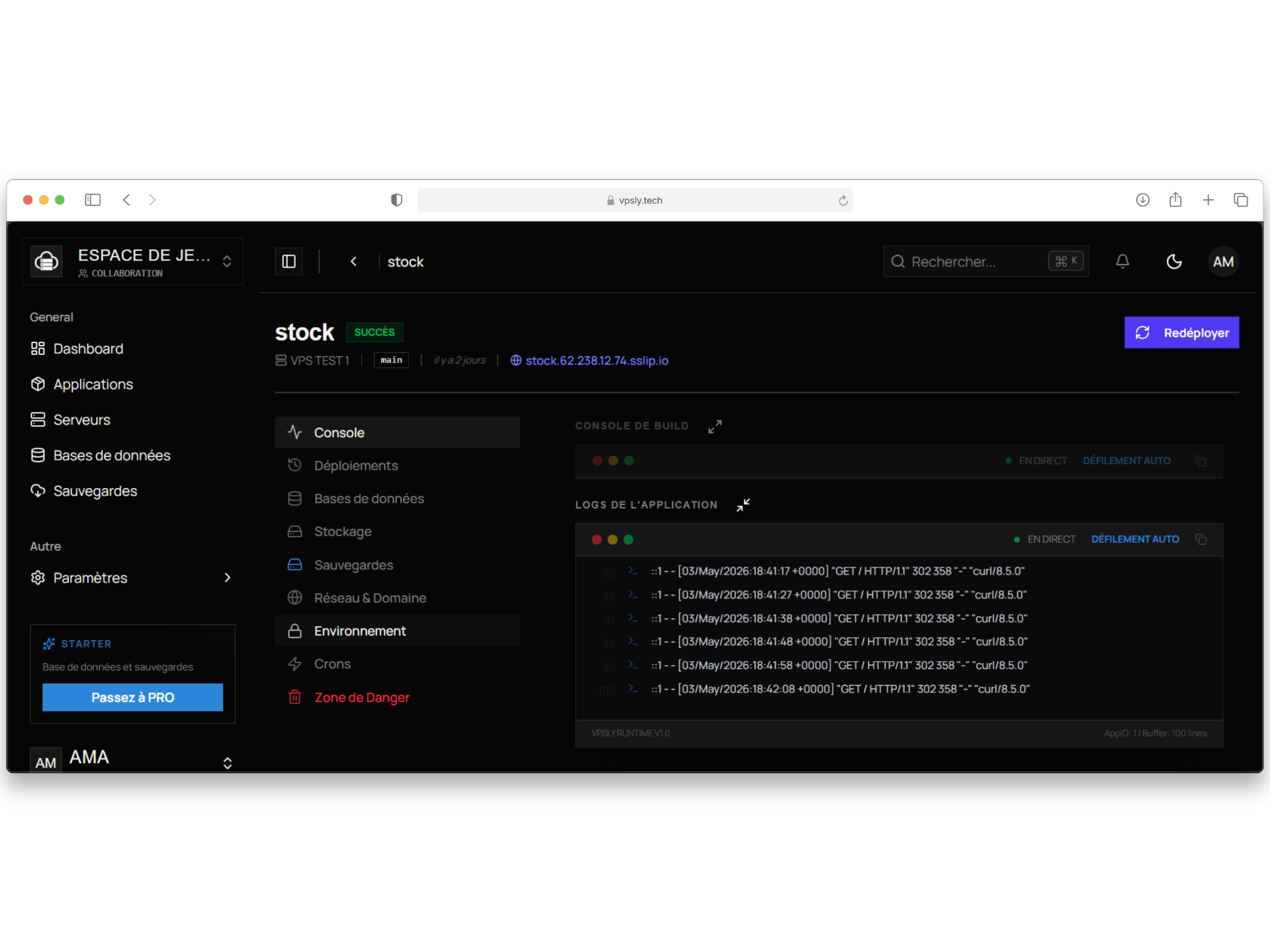Expand the Paramètres submenu chevron
1270x952 pixels.
pyautogui.click(x=228, y=577)
